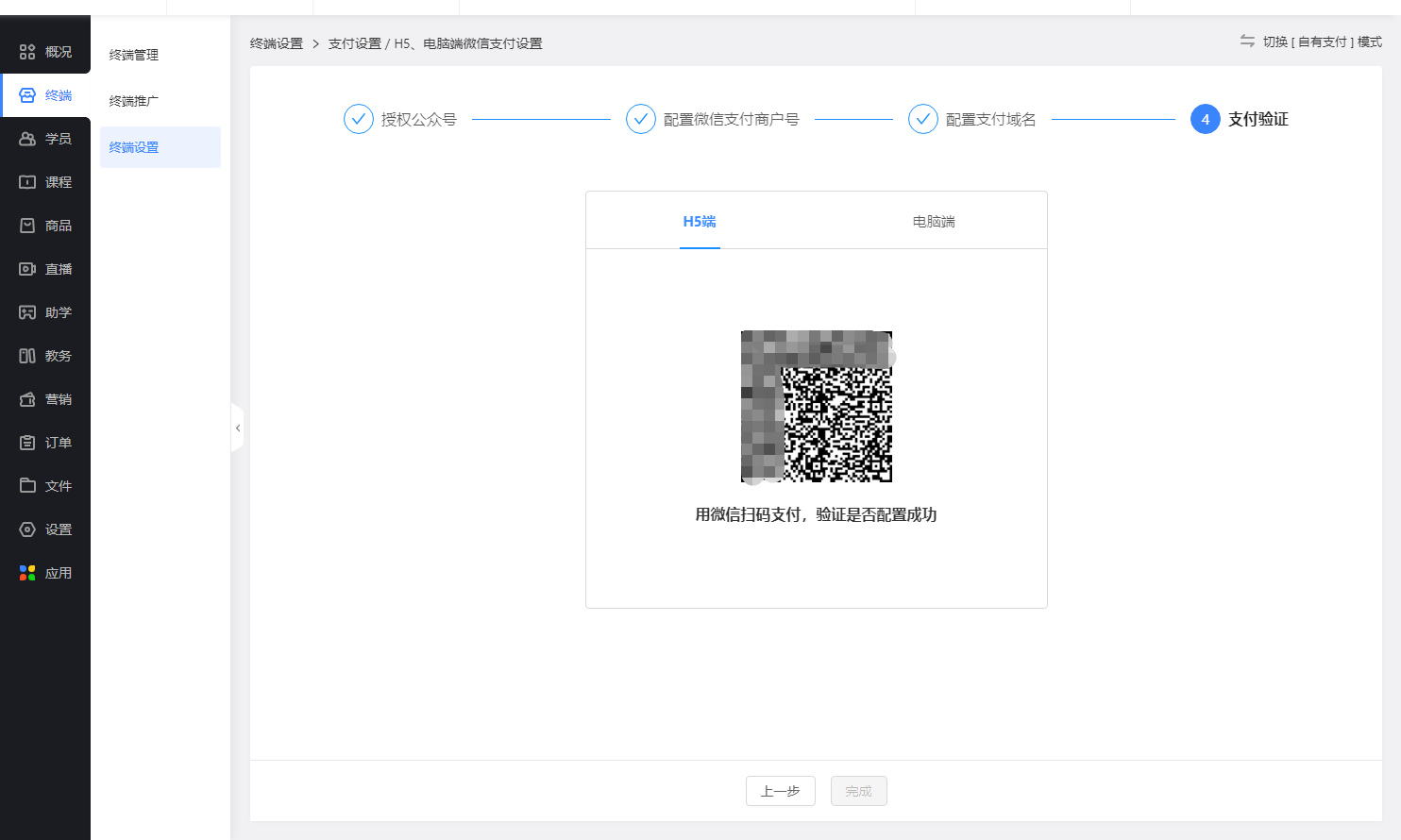This screenshot has height=840, width=1401.
Task: Open 订单 menu label
Action: [x=59, y=443]
